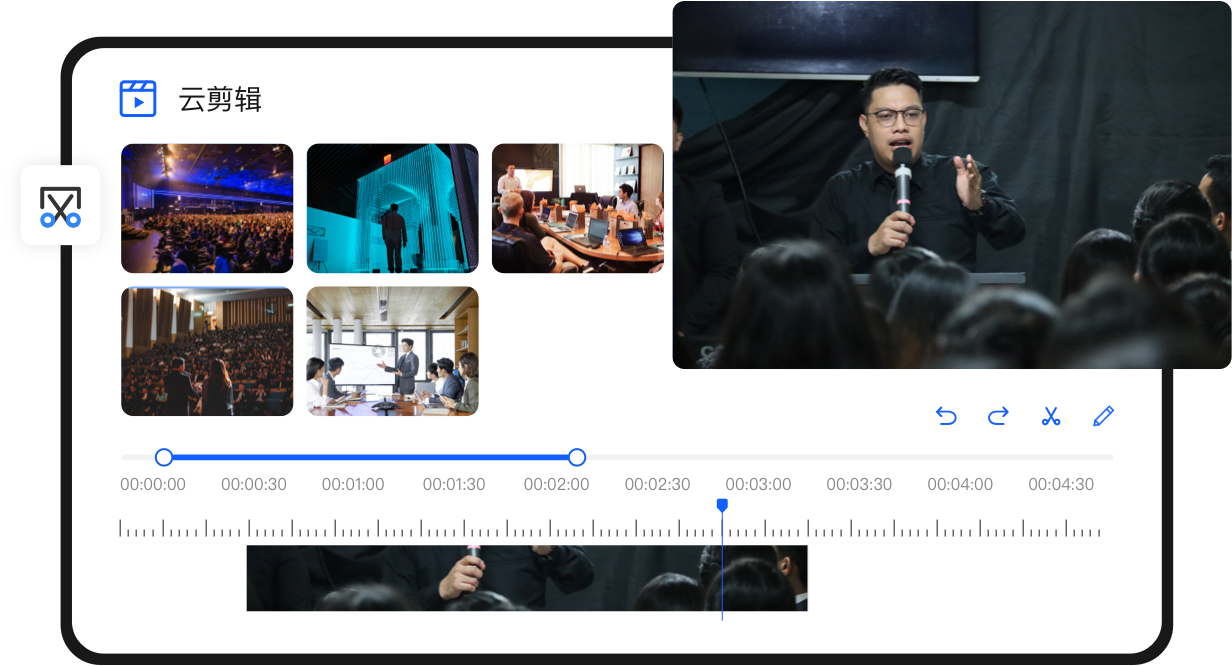Click the redo arrow icon

tap(998, 416)
